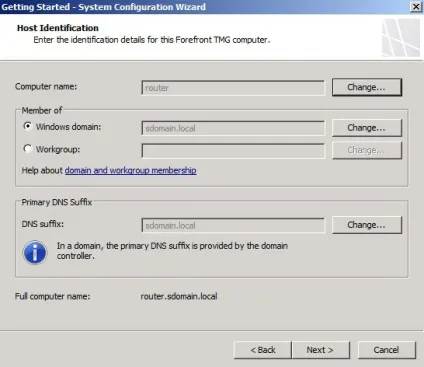Click the empty Workgroup text field
Image resolution: width=424 pixels, height=367 pixels.
233,151
